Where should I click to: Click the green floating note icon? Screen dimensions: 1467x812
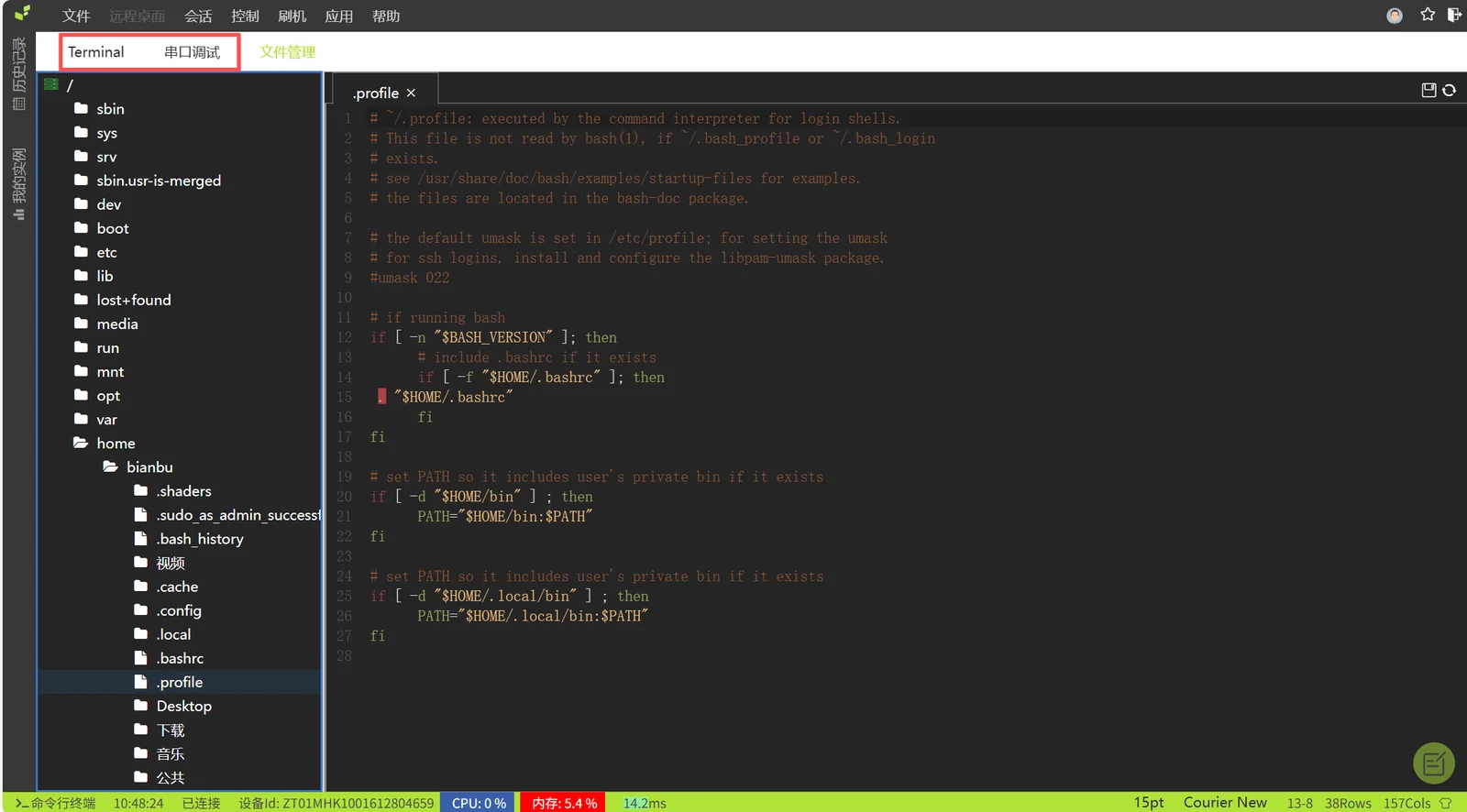[1434, 763]
